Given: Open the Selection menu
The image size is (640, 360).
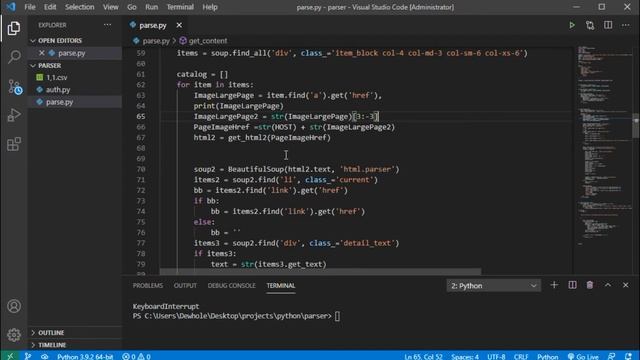Looking at the screenshot, I should click(80, 7).
